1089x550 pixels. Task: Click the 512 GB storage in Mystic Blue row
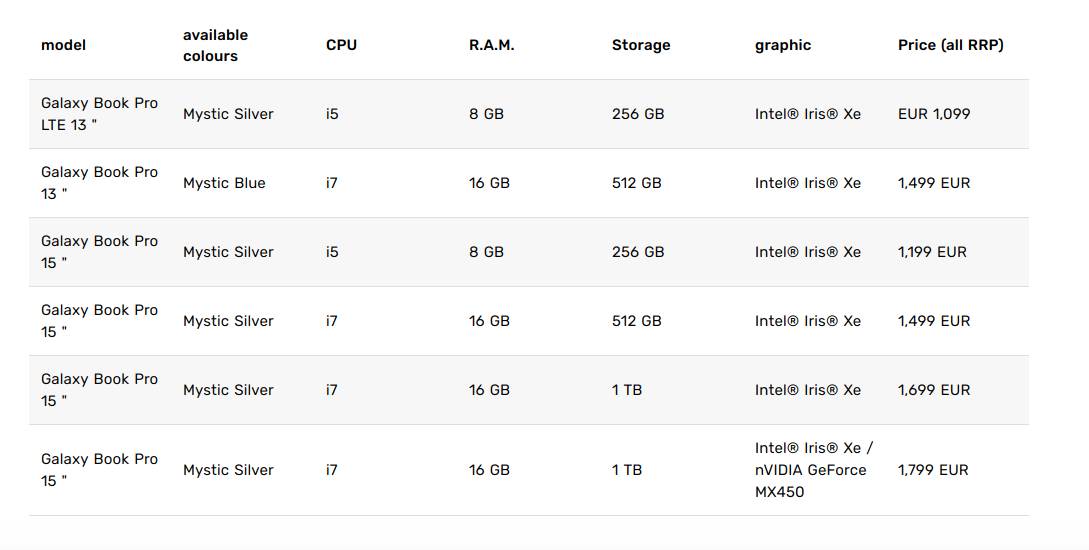tap(636, 183)
